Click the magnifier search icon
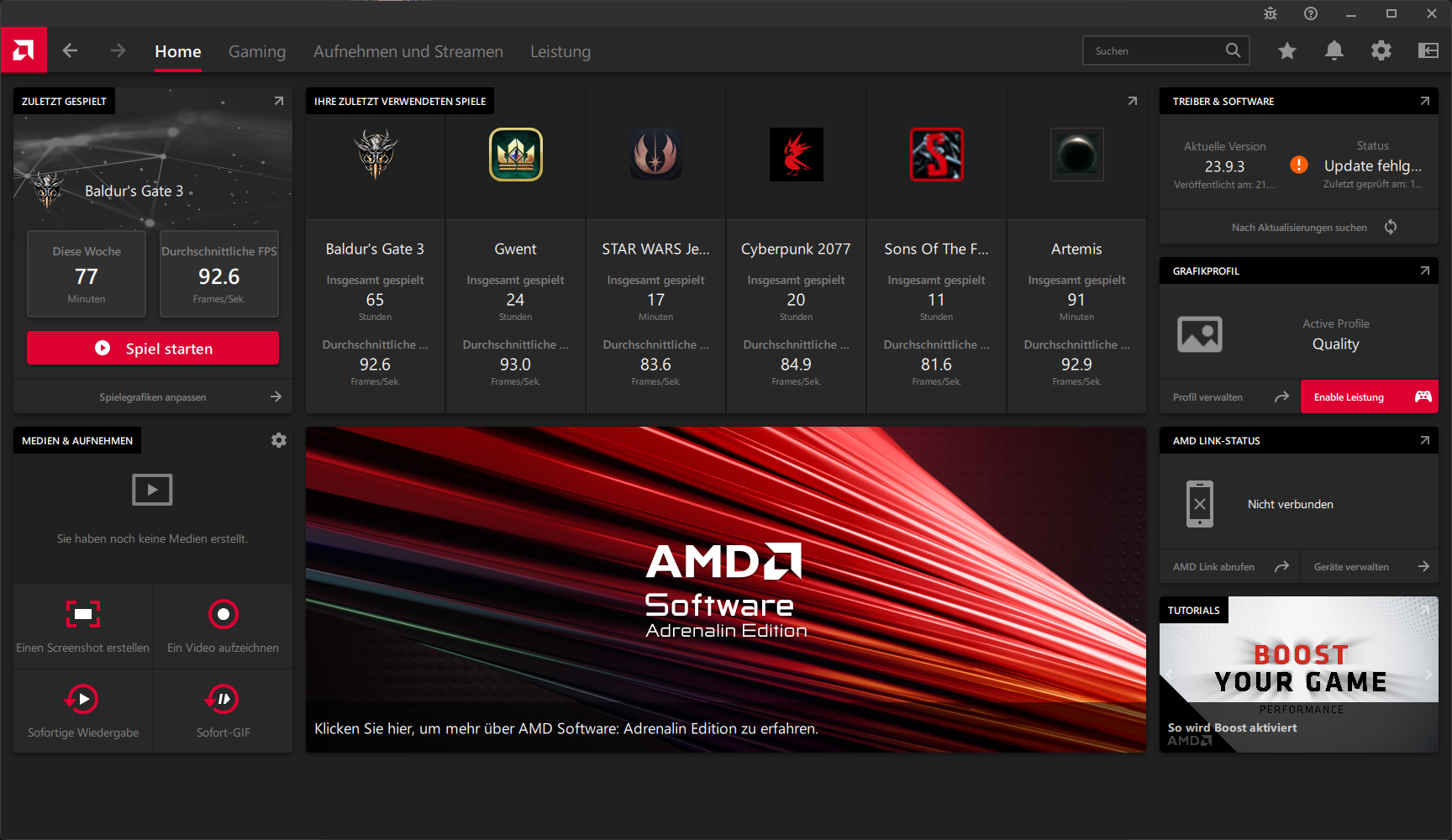 point(1233,50)
